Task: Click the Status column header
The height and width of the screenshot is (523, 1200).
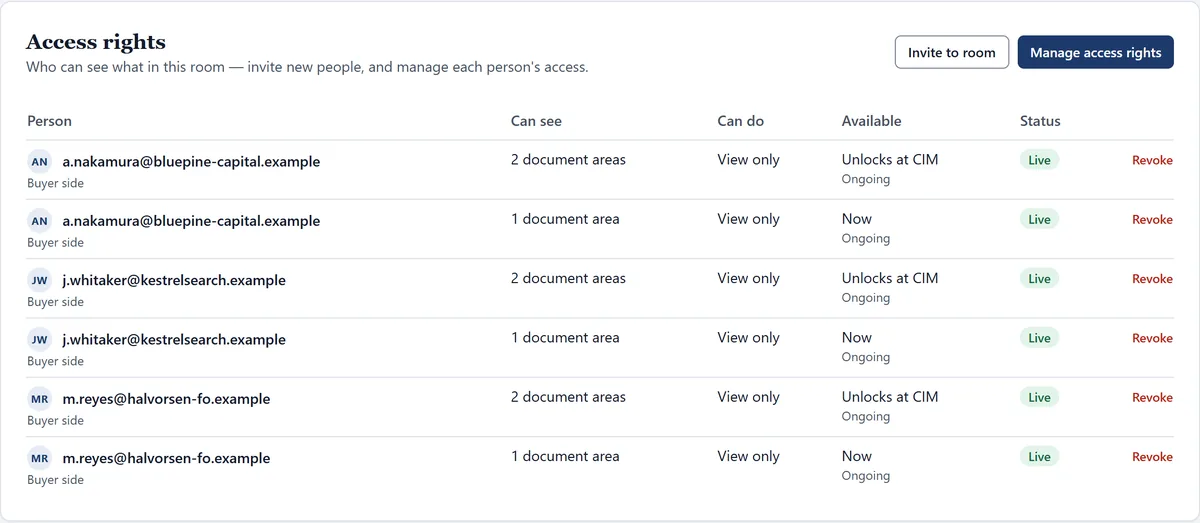Action: pyautogui.click(x=1040, y=121)
